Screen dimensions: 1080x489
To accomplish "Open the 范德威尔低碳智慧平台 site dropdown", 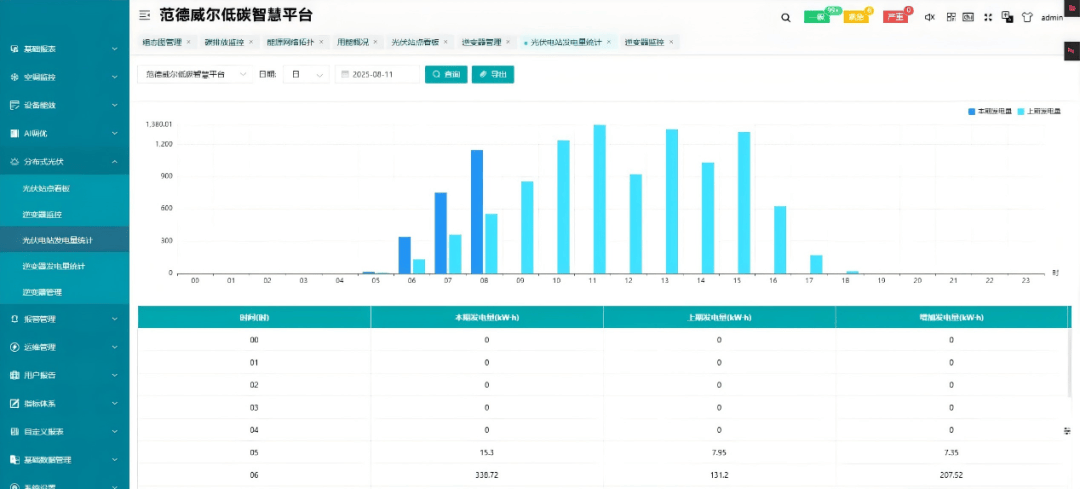I will click(196, 74).
